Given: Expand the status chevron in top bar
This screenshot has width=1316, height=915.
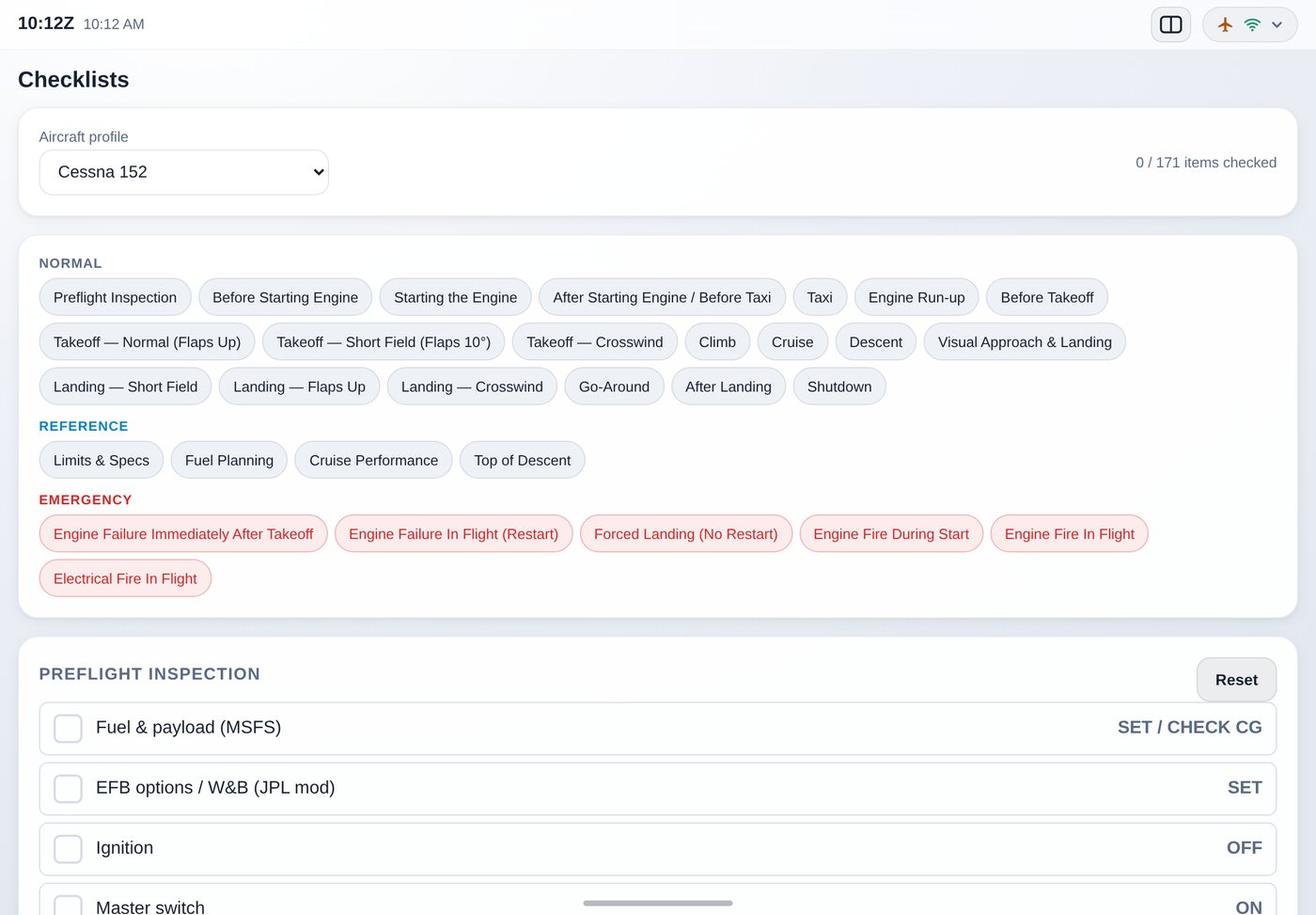Looking at the screenshot, I should tap(1277, 24).
